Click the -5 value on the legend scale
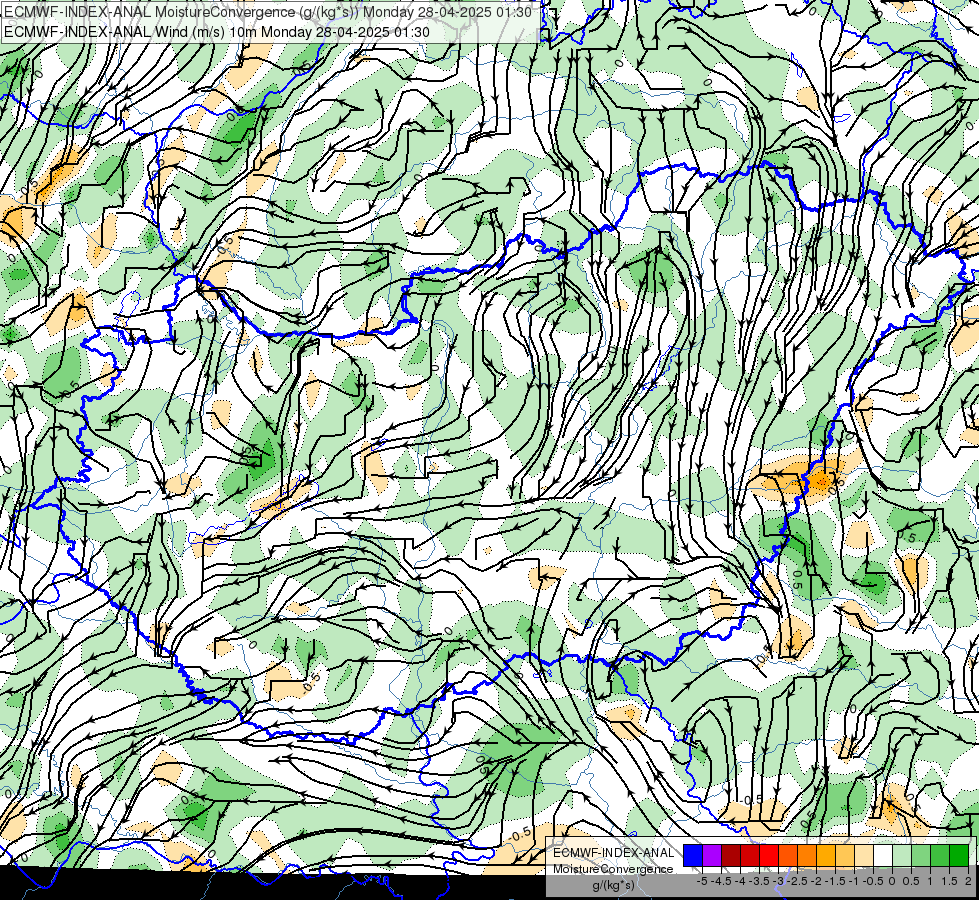The width and height of the screenshot is (979, 900). click(702, 881)
